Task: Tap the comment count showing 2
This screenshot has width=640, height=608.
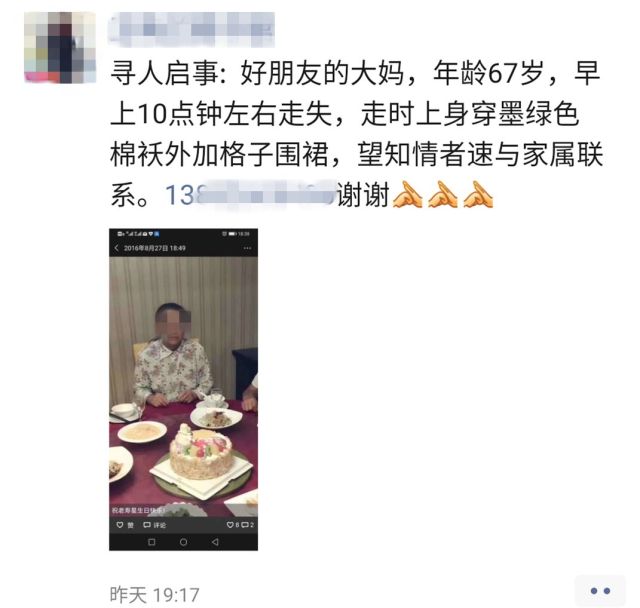Action: pos(248,525)
